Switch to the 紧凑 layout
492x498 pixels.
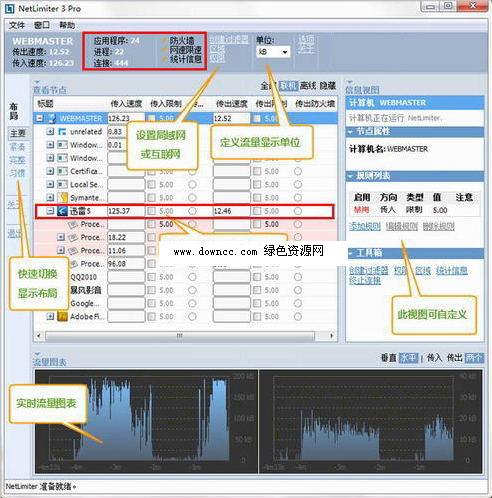click(17, 147)
